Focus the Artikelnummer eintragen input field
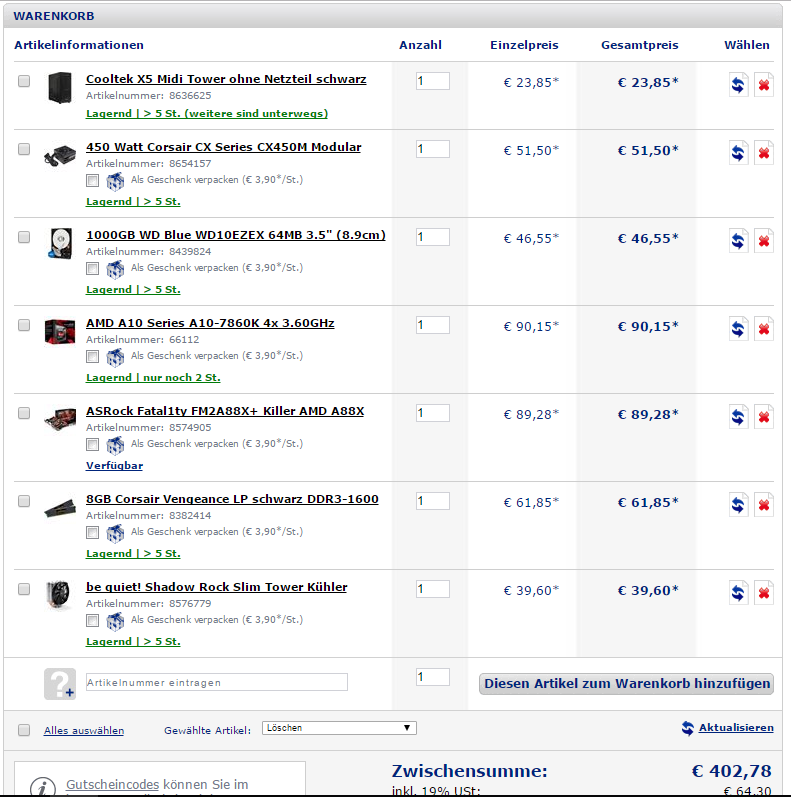Image resolution: width=791 pixels, height=797 pixels. tap(217, 682)
